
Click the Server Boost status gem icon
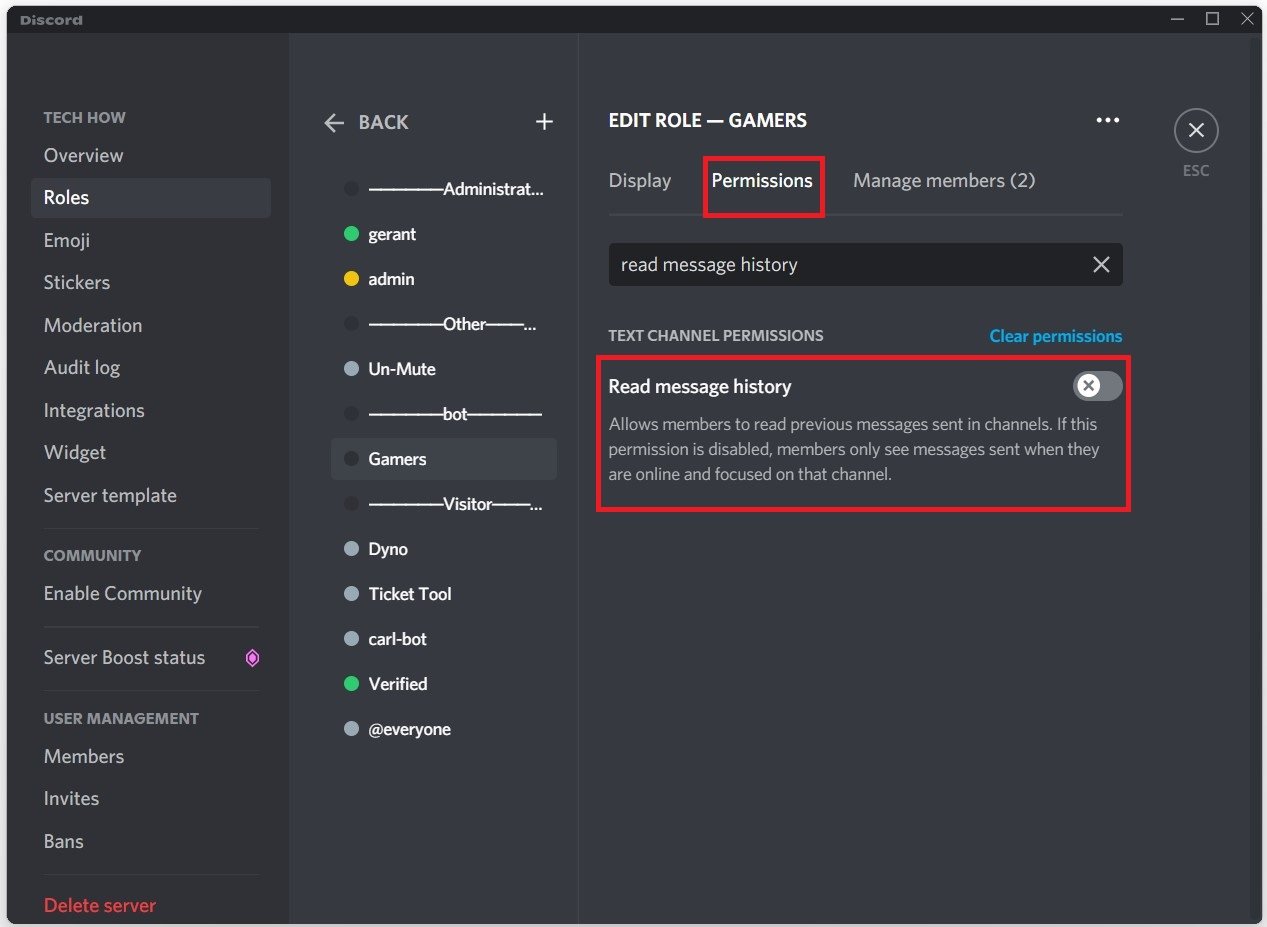tap(252, 658)
